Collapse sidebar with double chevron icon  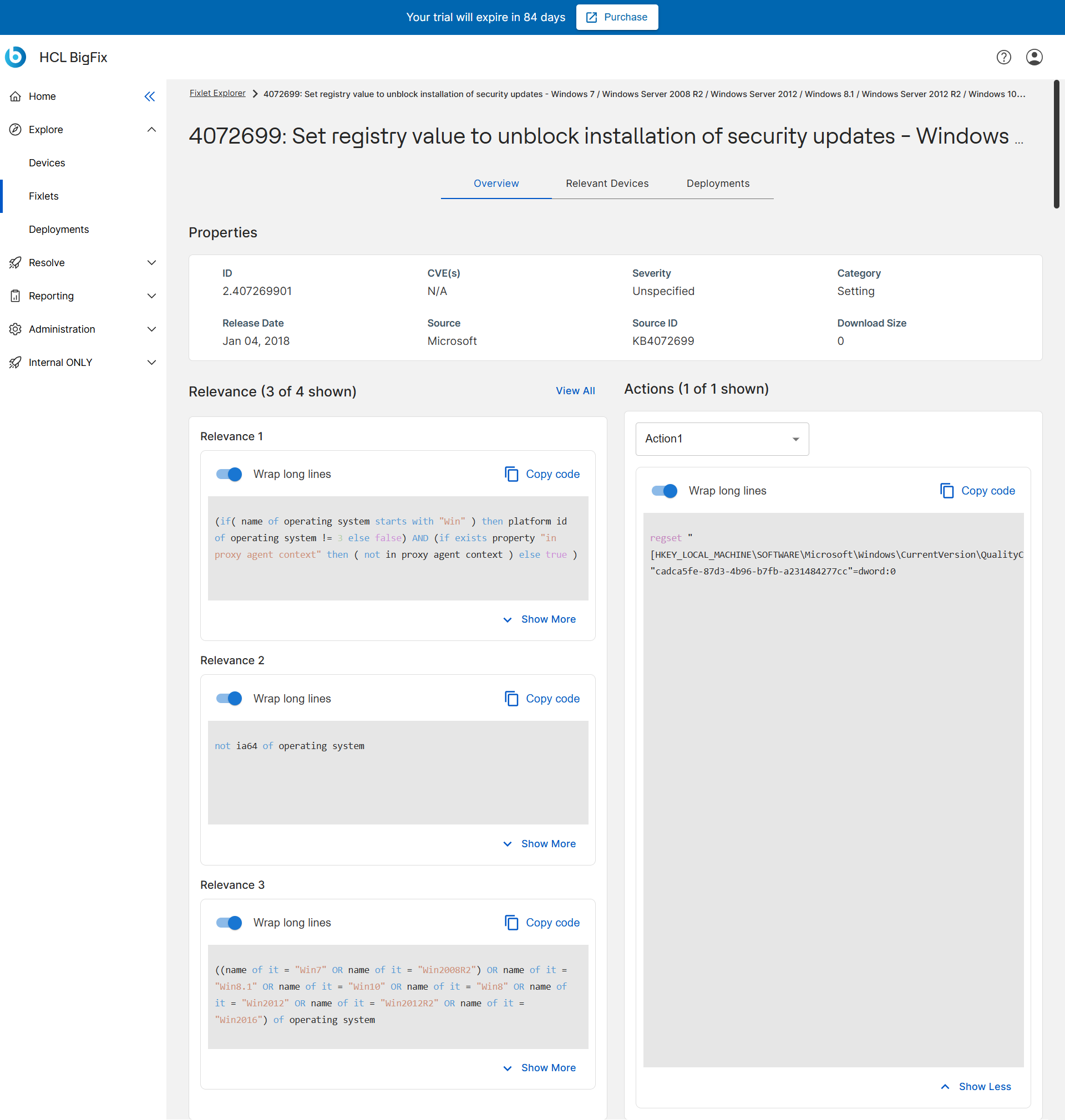pyautogui.click(x=149, y=96)
